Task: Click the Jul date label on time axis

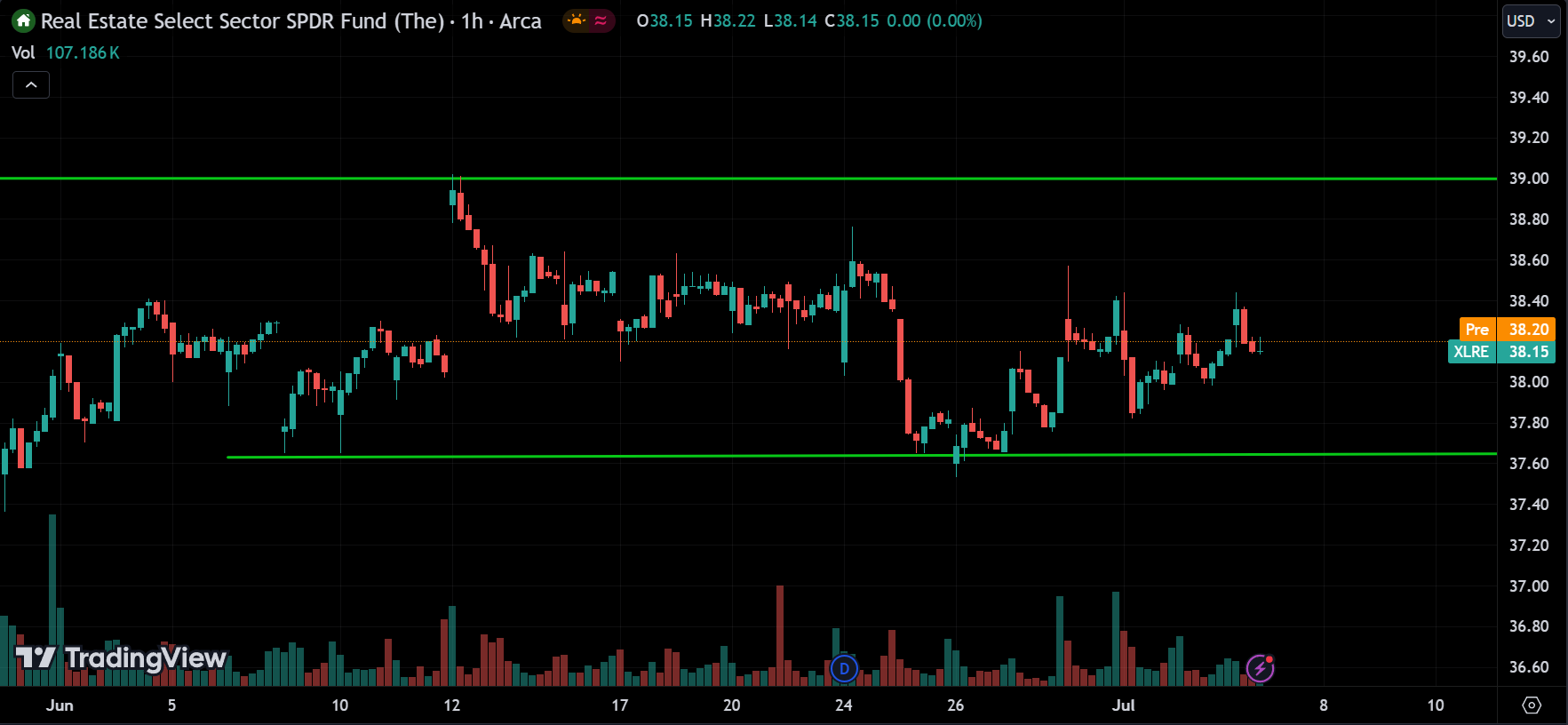Action: click(1124, 705)
